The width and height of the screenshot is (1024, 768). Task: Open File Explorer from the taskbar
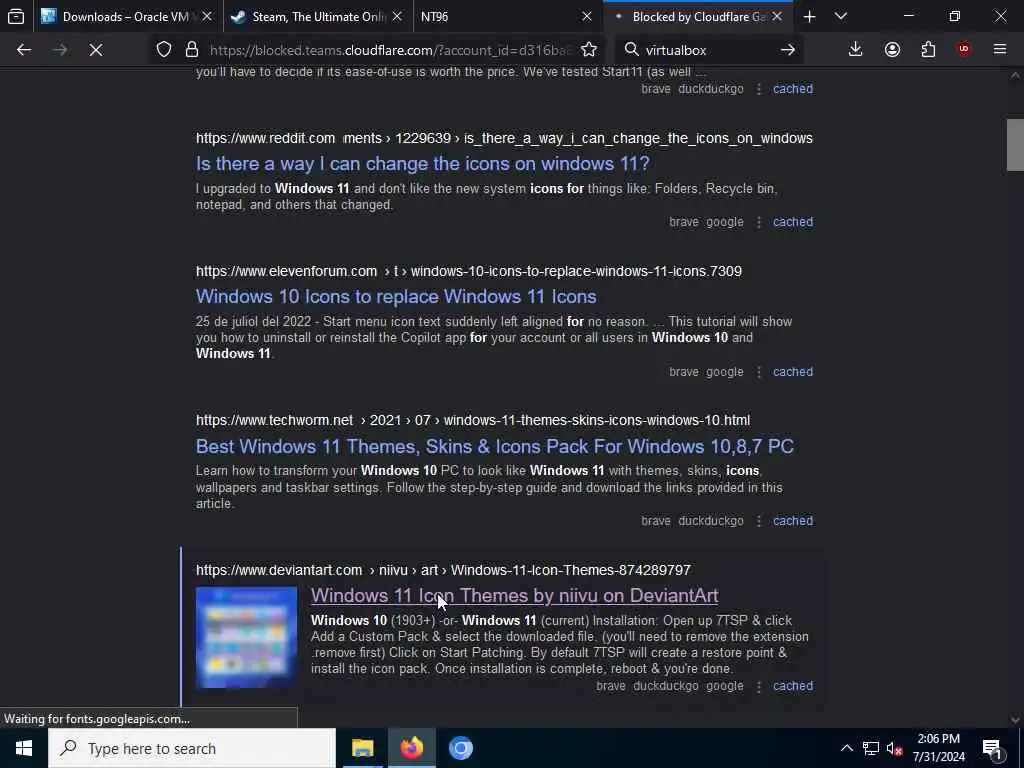(362, 748)
